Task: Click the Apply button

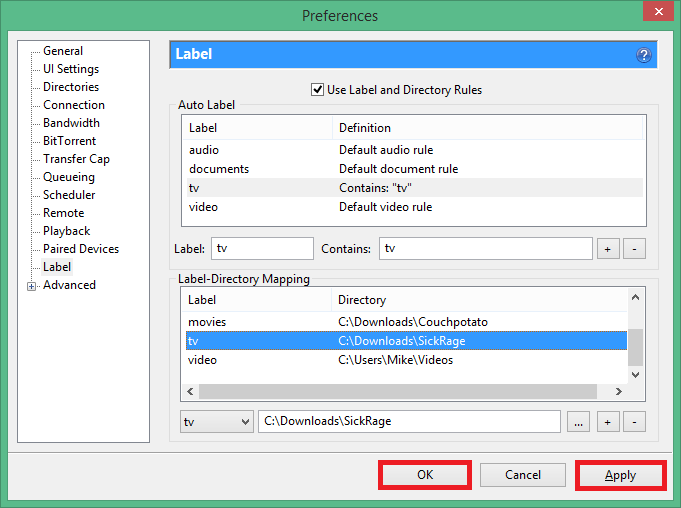Action: (x=620, y=475)
